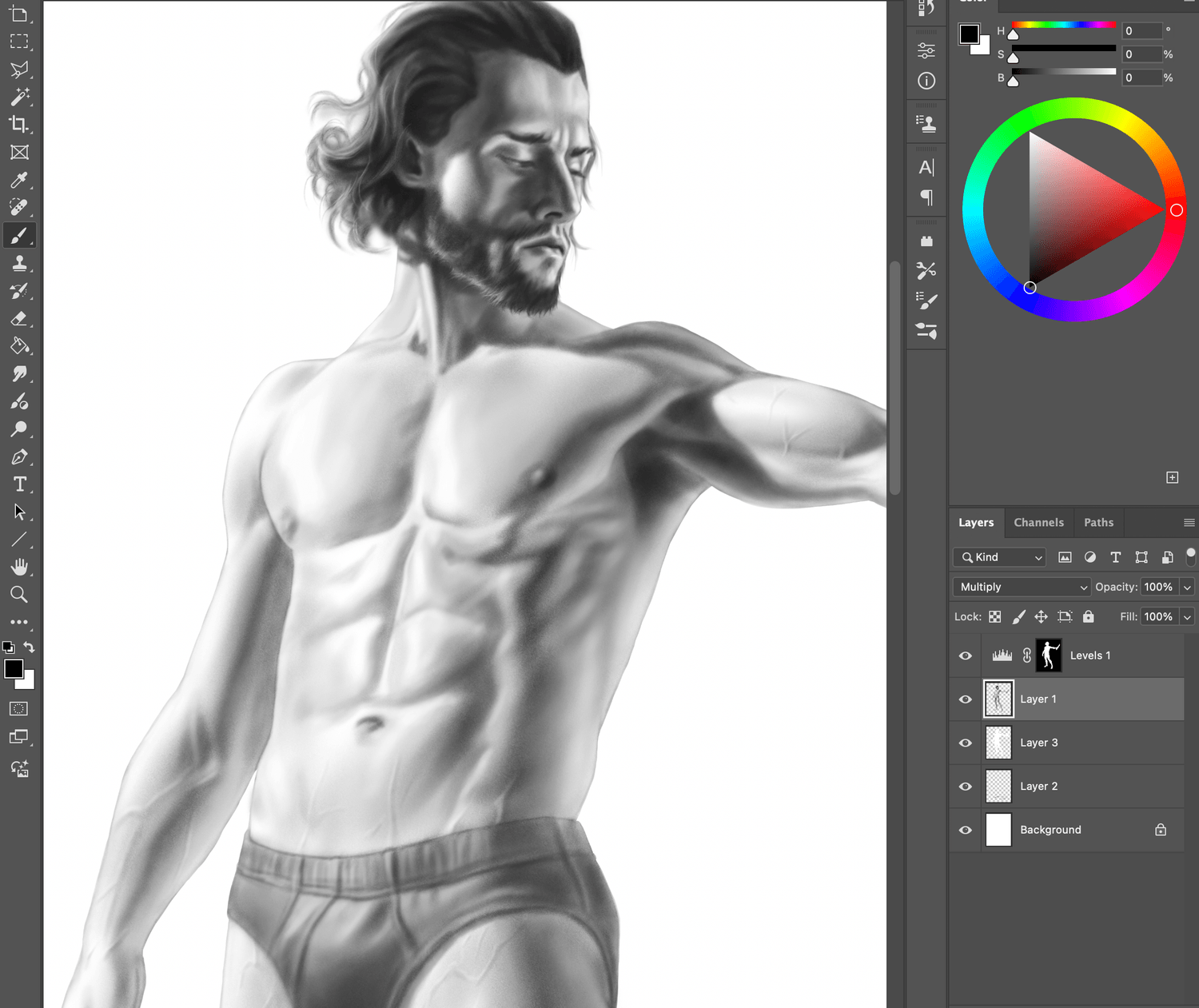Click the Pen tool icon

pyautogui.click(x=19, y=457)
